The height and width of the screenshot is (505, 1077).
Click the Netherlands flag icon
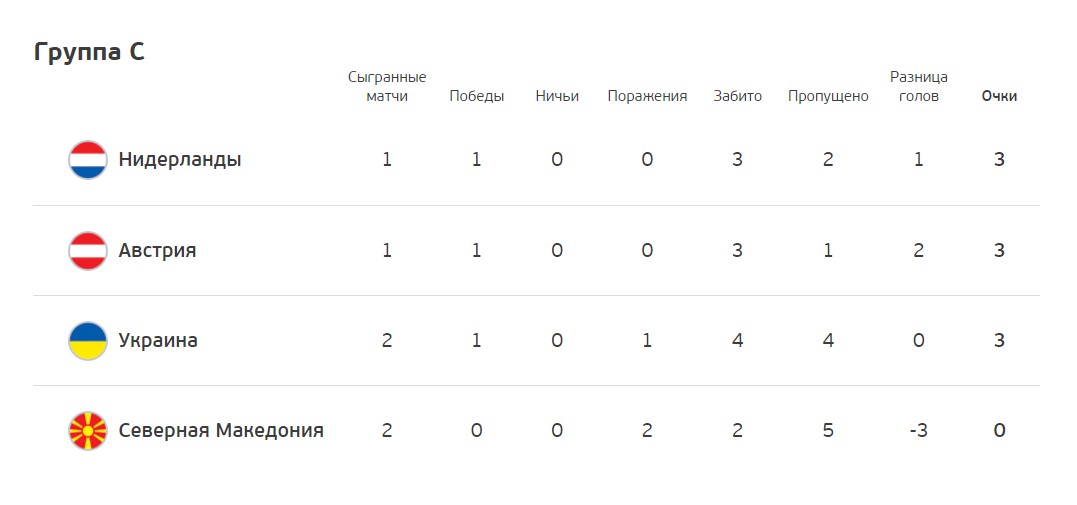pyautogui.click(x=88, y=160)
